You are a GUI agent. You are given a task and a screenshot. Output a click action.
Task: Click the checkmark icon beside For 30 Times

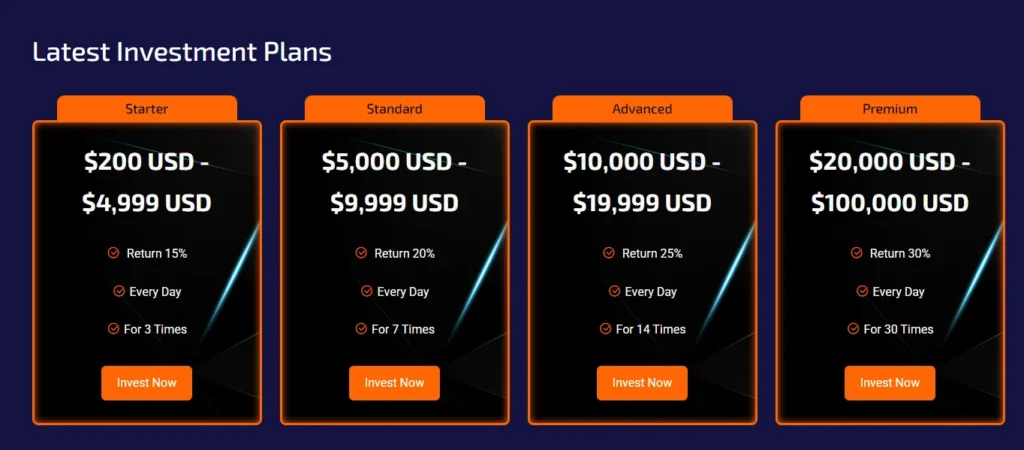click(x=853, y=329)
